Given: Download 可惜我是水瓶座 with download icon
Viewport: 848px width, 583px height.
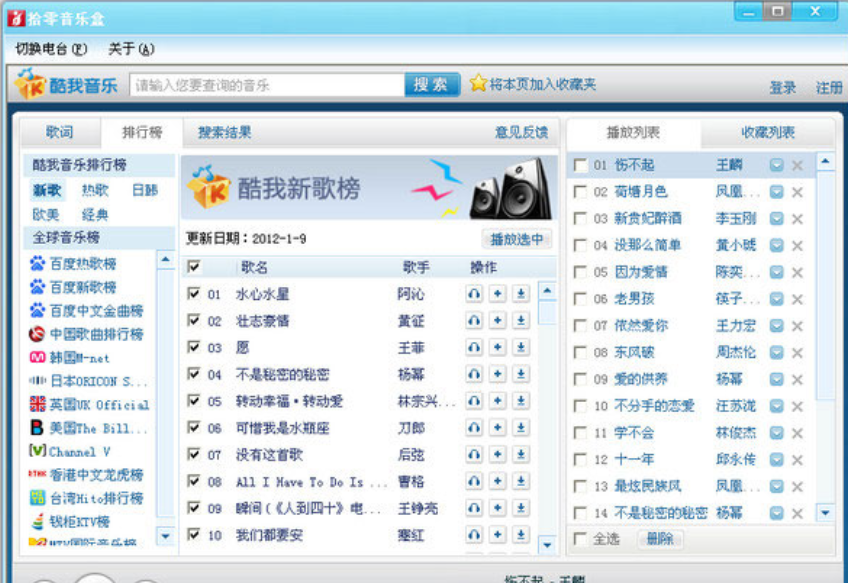Looking at the screenshot, I should [521, 428].
